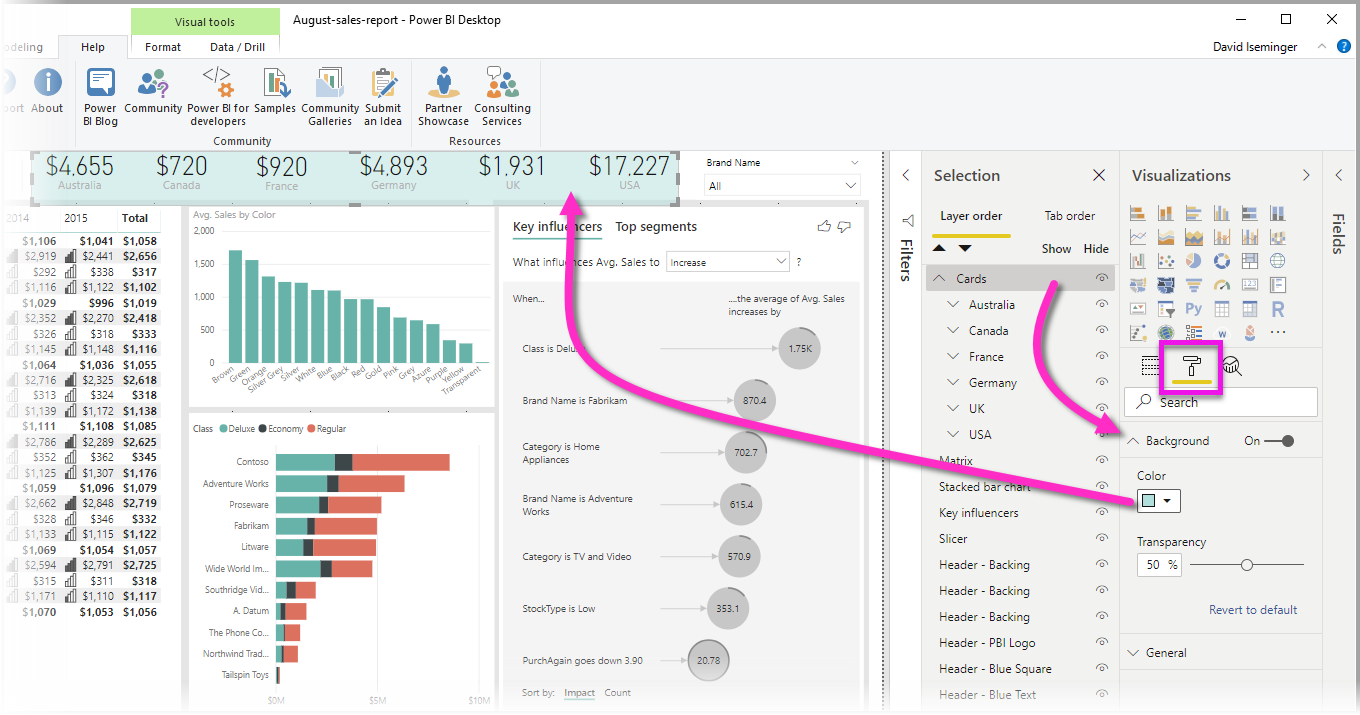Select the gauge visual
This screenshot has width=1360, height=715.
coord(1221,285)
